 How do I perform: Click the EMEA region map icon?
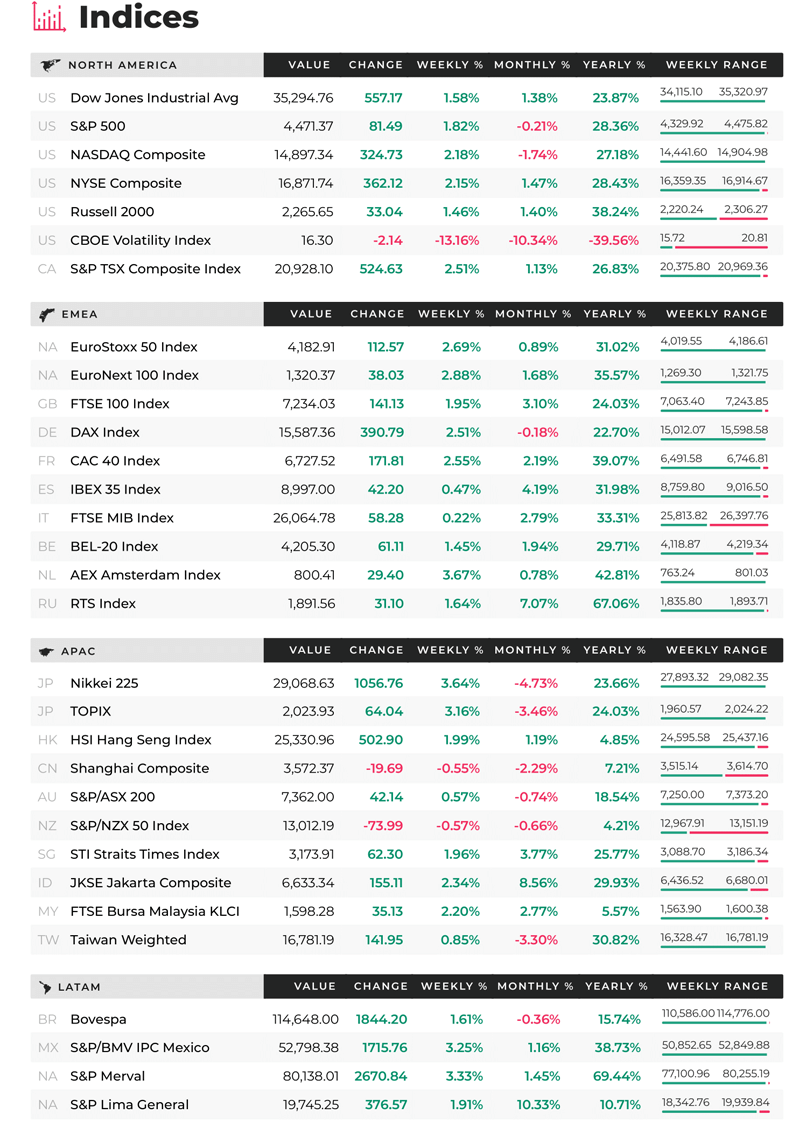click(x=47, y=315)
